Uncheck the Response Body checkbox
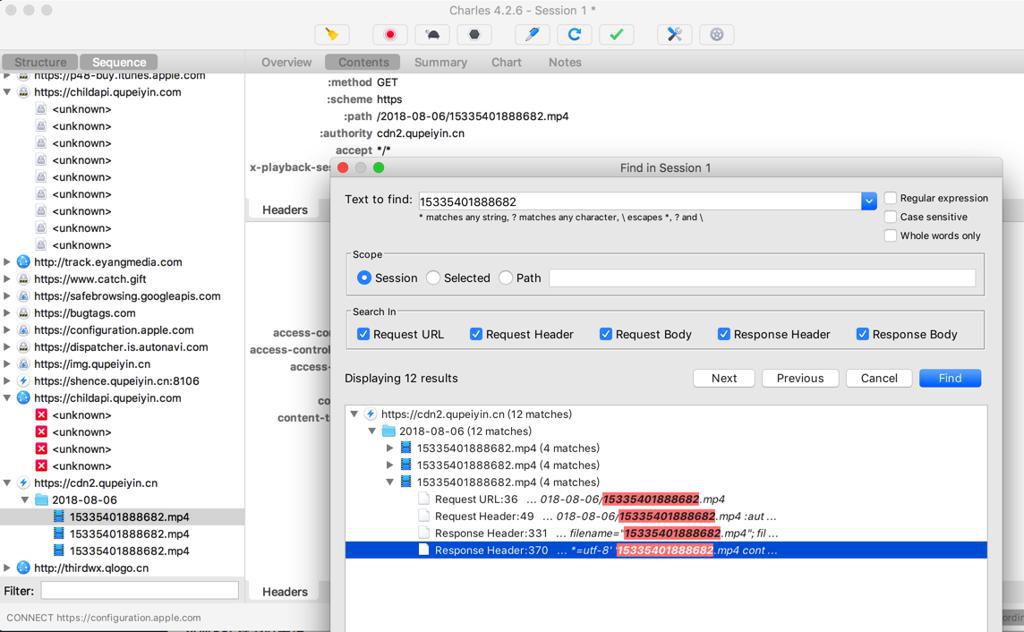The height and width of the screenshot is (632, 1024). [x=862, y=334]
